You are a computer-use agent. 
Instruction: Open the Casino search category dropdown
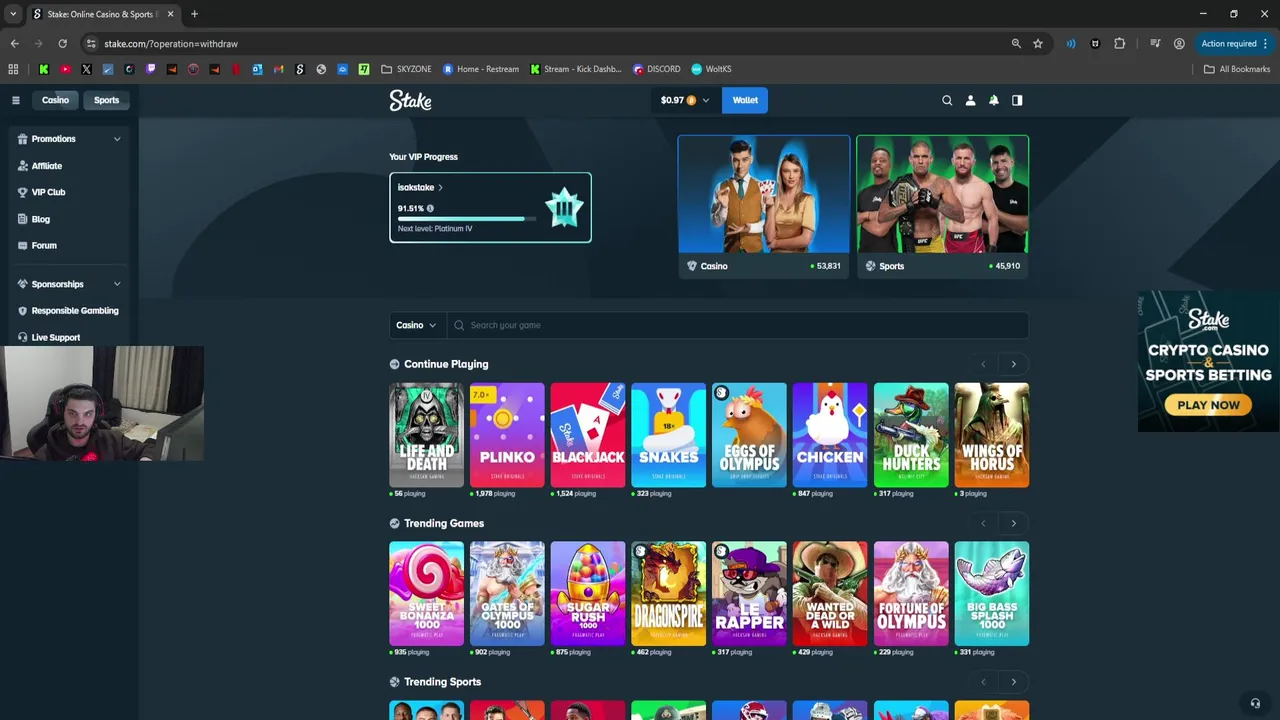(415, 325)
